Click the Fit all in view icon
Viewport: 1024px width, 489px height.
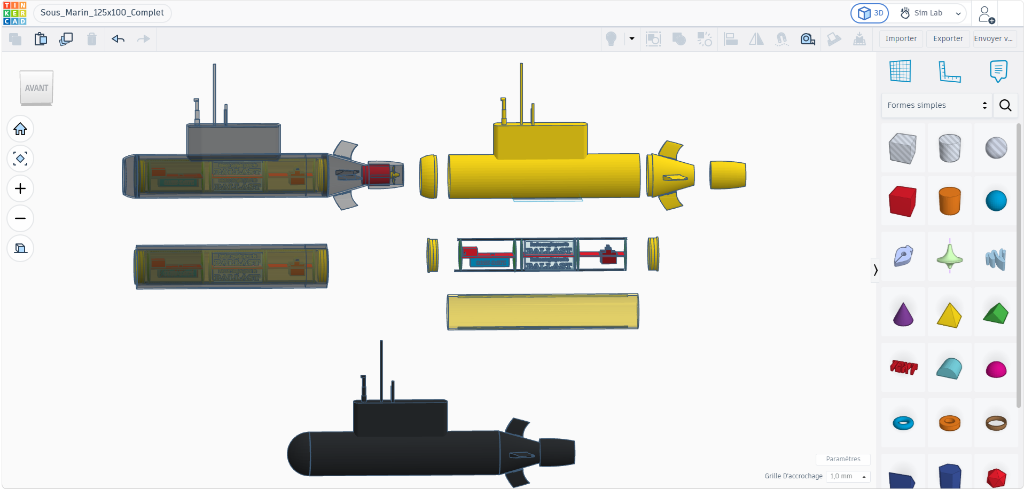pyautogui.click(x=20, y=159)
